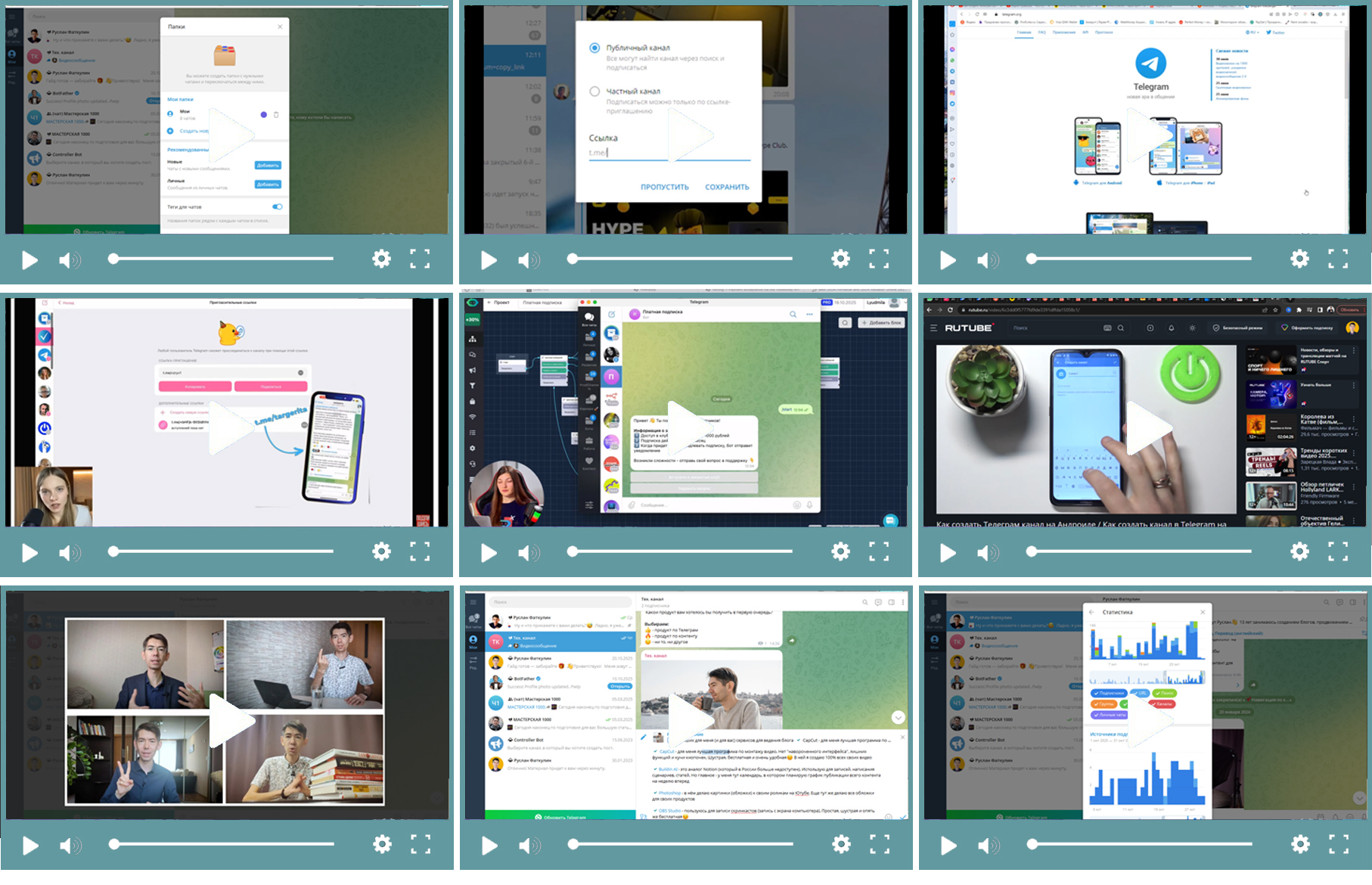Play the Telegram folders dialog video
The image size is (1372, 885).
(x=29, y=260)
